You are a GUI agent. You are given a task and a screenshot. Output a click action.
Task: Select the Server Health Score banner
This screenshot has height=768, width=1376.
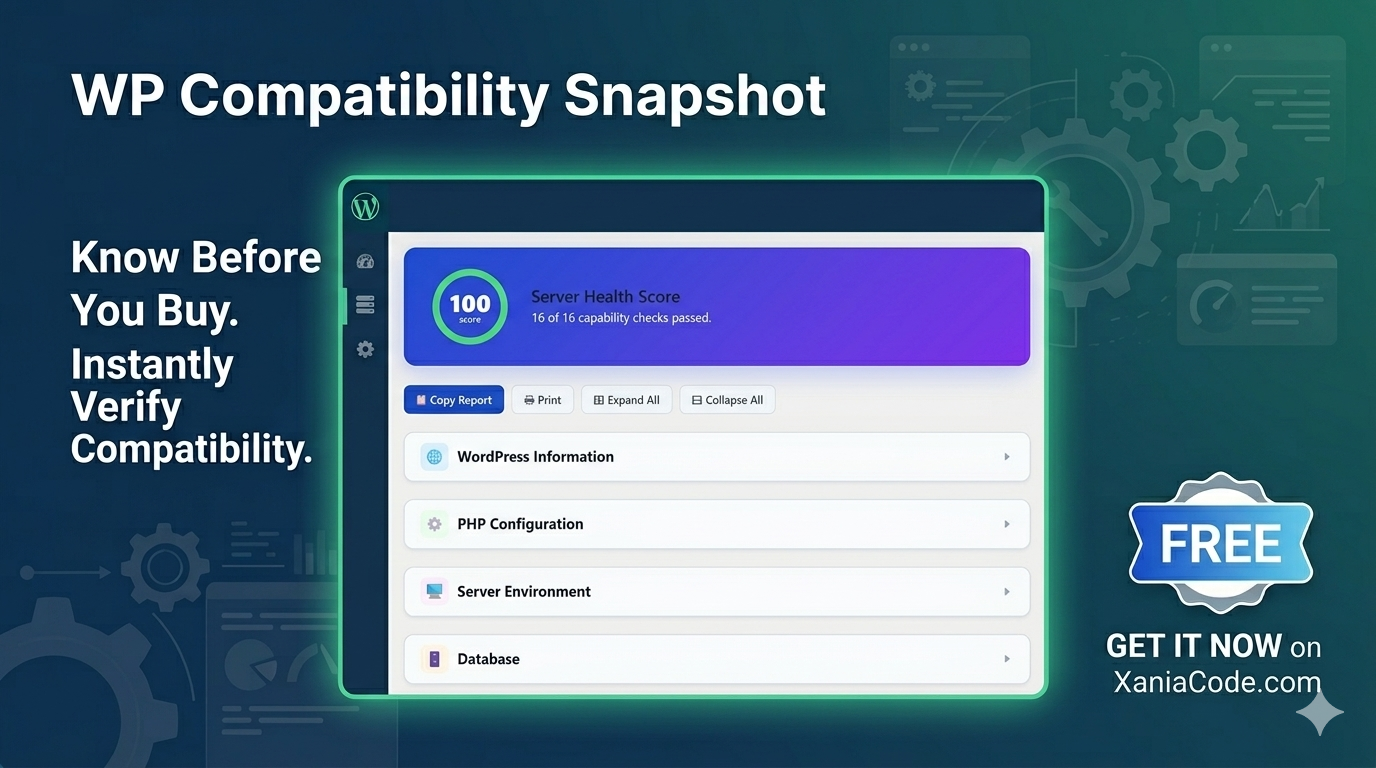point(716,305)
